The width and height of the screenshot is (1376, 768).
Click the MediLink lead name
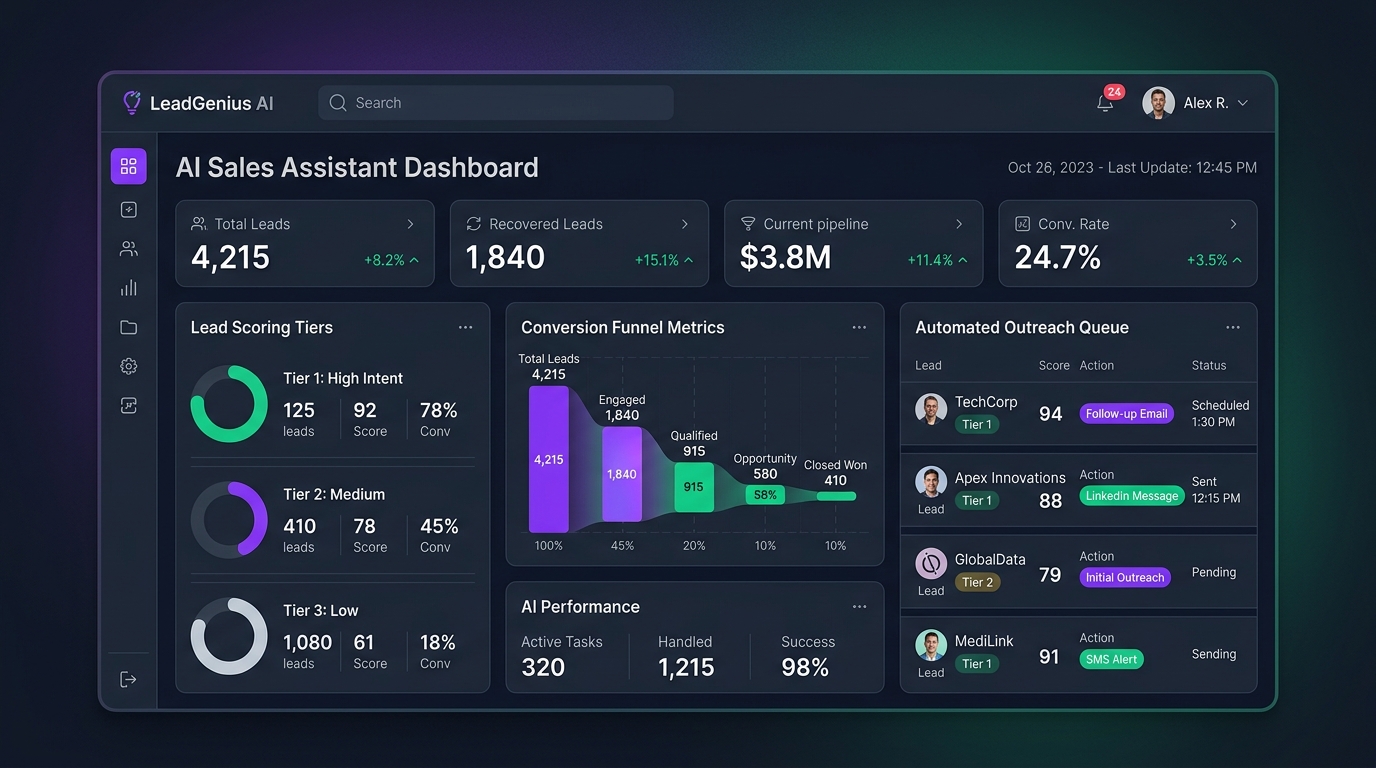point(984,641)
